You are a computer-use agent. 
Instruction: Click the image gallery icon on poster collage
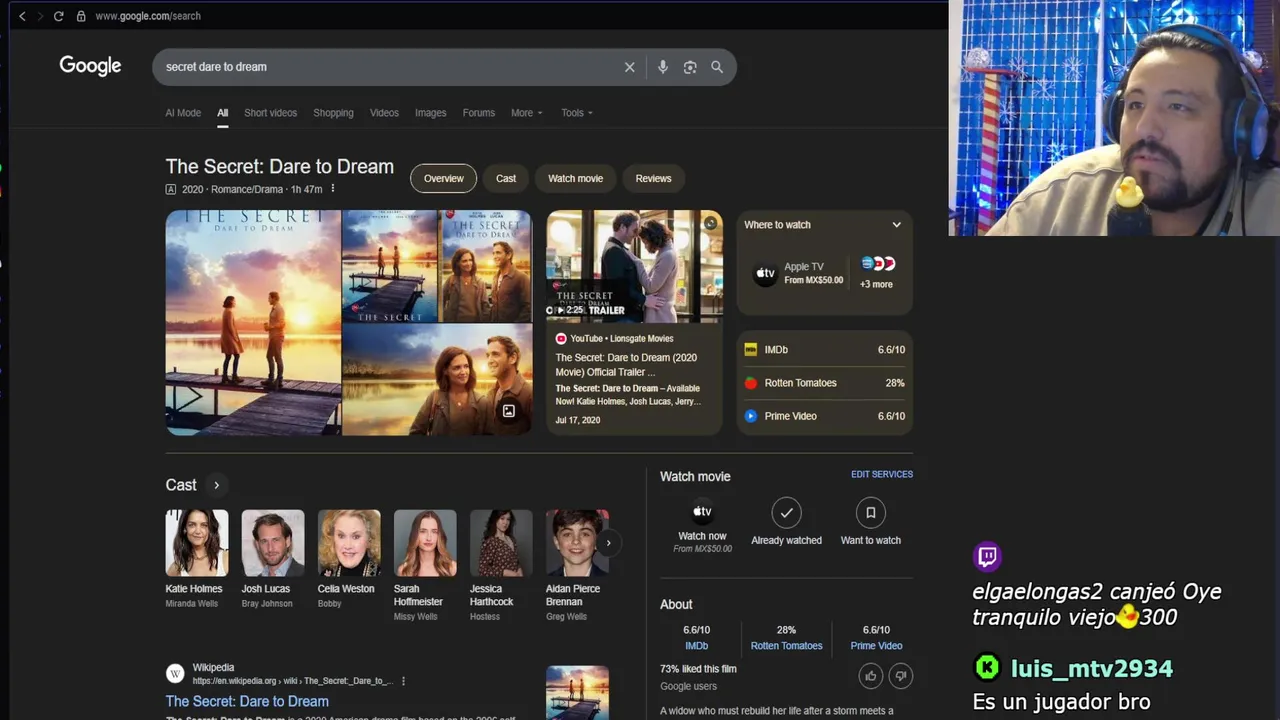click(509, 411)
